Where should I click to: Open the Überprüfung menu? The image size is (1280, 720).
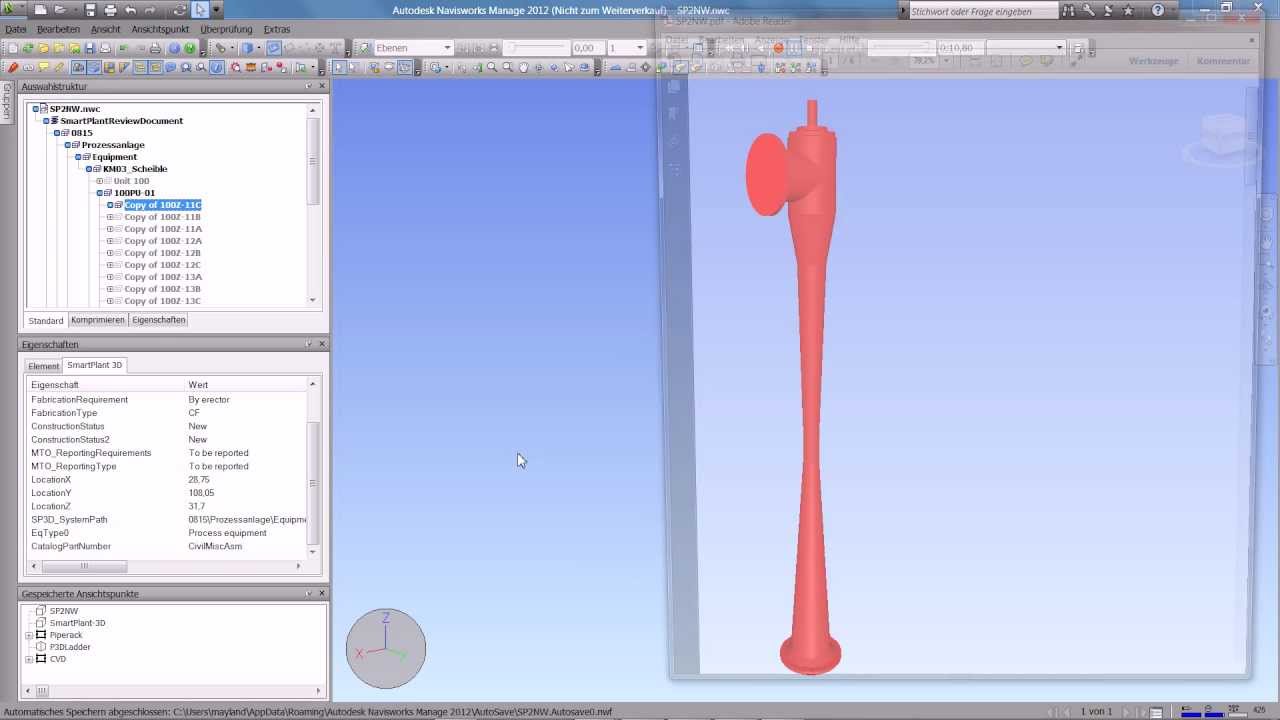tap(226, 29)
